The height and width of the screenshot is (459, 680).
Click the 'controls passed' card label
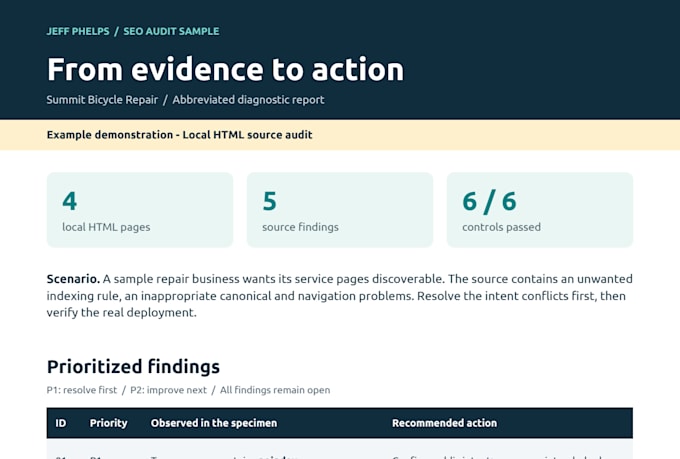click(502, 227)
